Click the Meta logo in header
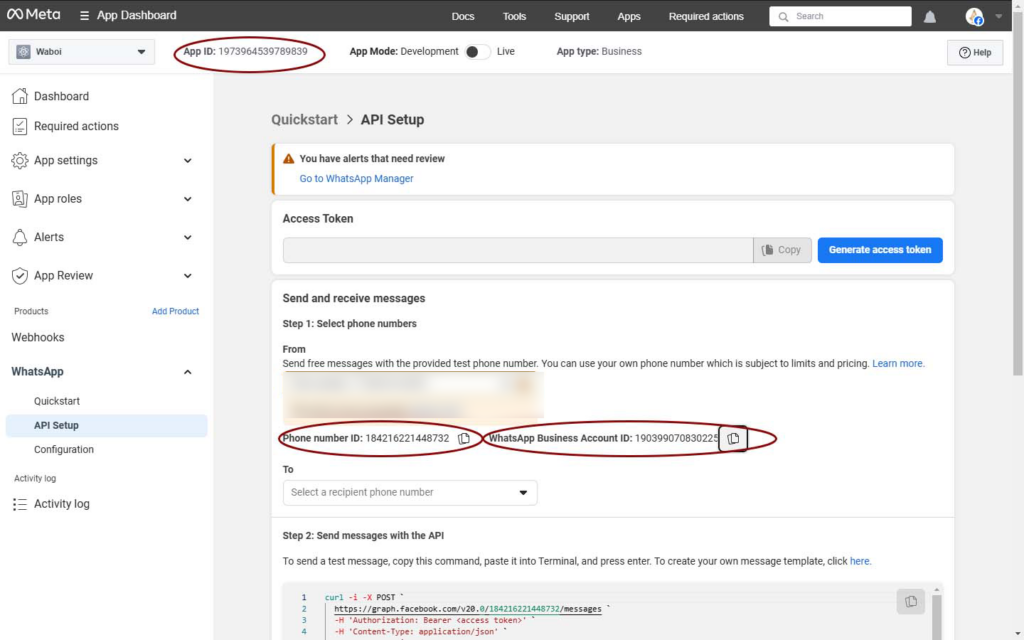The image size is (1024, 640). click(33, 14)
